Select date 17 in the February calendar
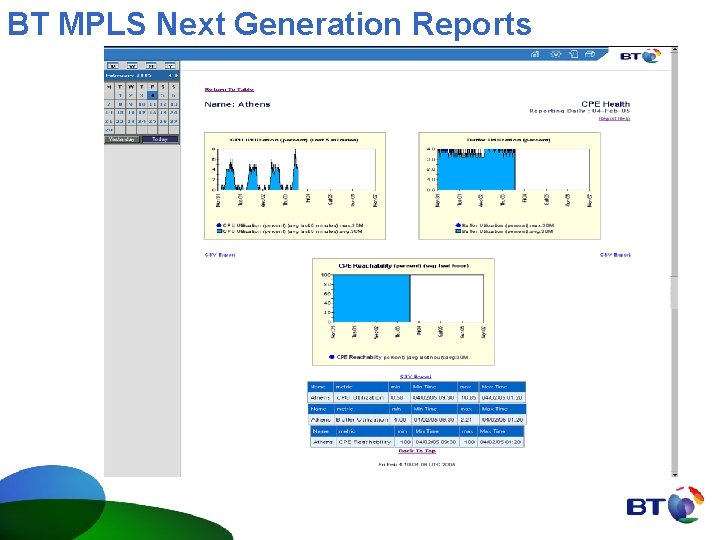This screenshot has height=540, width=720. (x=142, y=112)
